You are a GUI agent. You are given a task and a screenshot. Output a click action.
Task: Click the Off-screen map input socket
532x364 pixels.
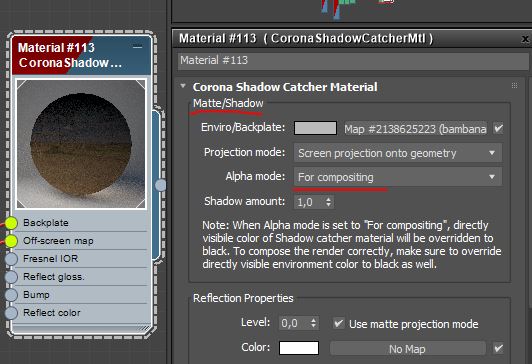[11, 241]
